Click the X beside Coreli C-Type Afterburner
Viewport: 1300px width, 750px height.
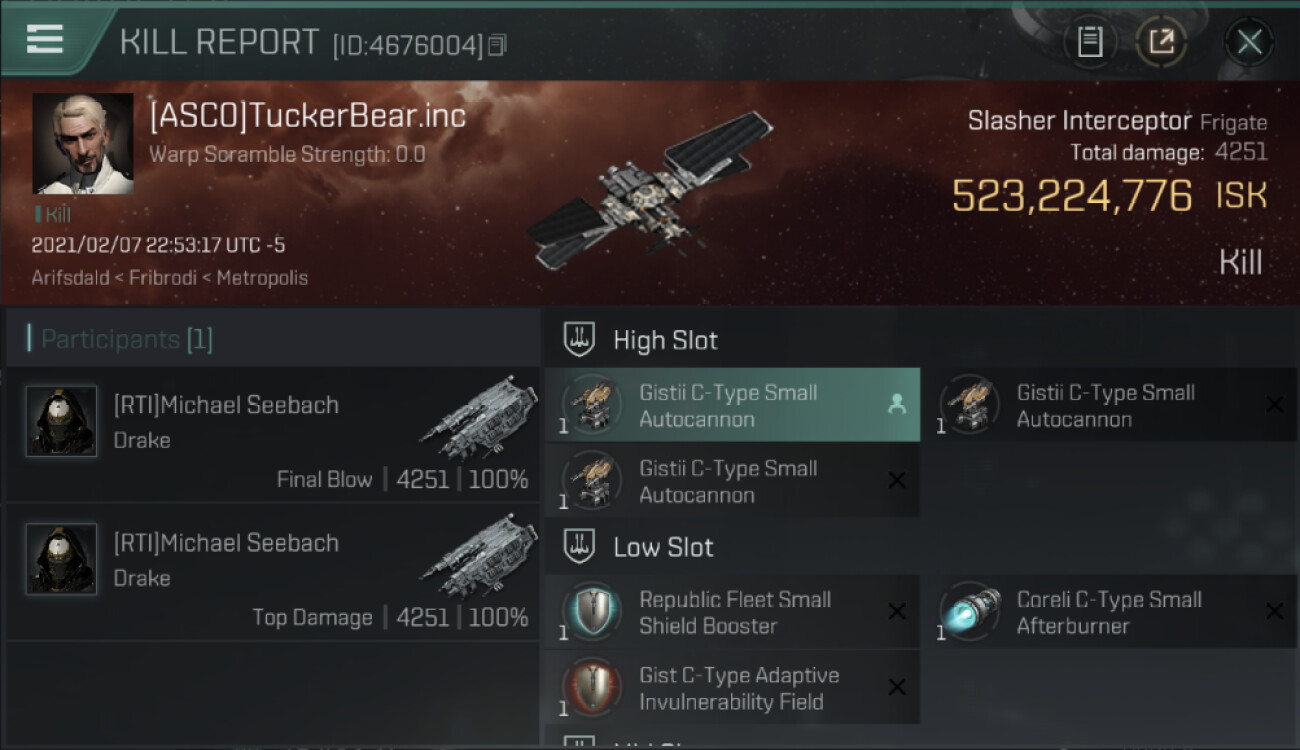tap(1274, 612)
